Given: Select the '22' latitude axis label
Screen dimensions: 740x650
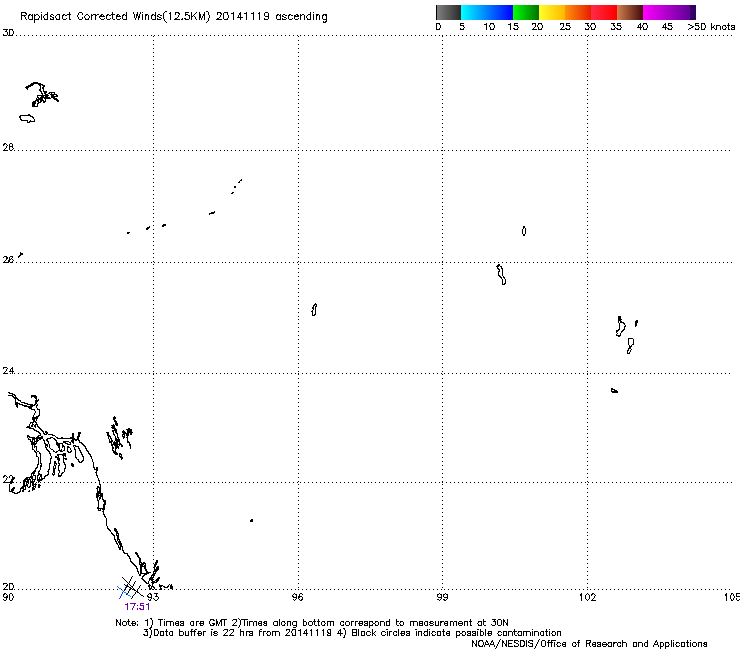Looking at the screenshot, I should [x=8, y=479].
